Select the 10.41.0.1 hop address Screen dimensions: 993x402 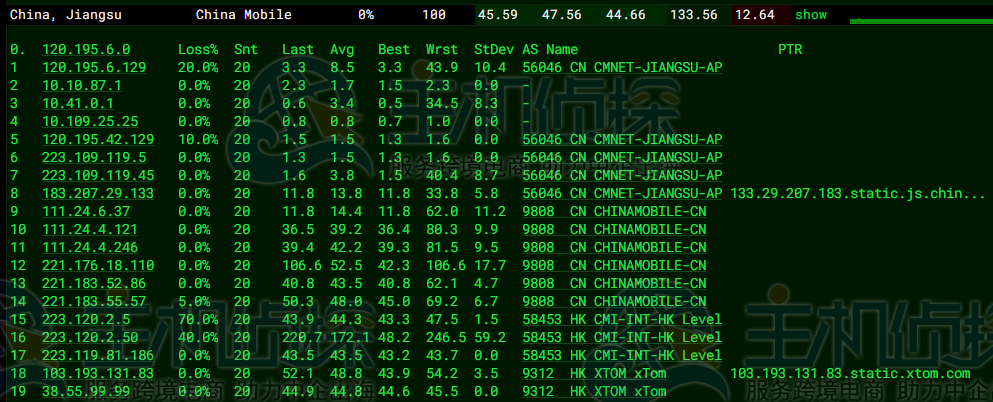[77, 103]
